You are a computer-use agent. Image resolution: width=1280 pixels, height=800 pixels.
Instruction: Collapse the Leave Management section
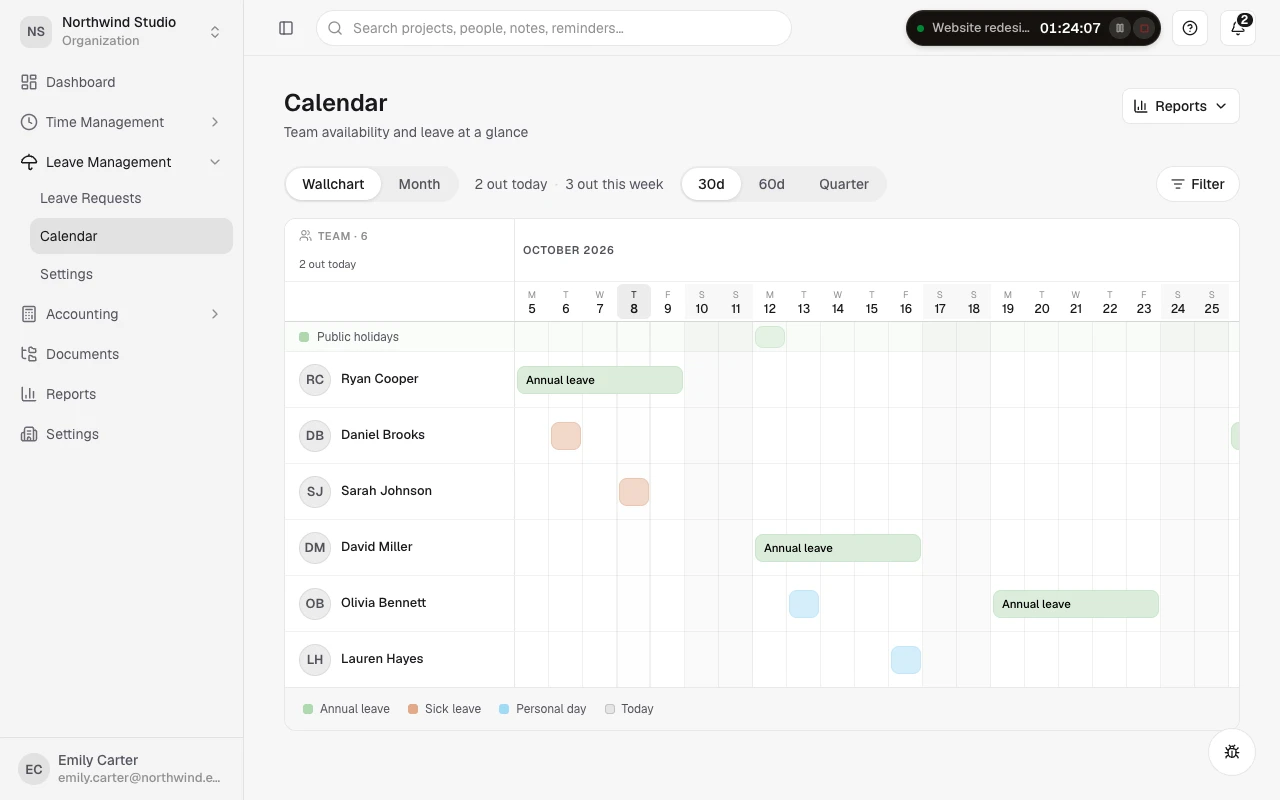(x=121, y=162)
